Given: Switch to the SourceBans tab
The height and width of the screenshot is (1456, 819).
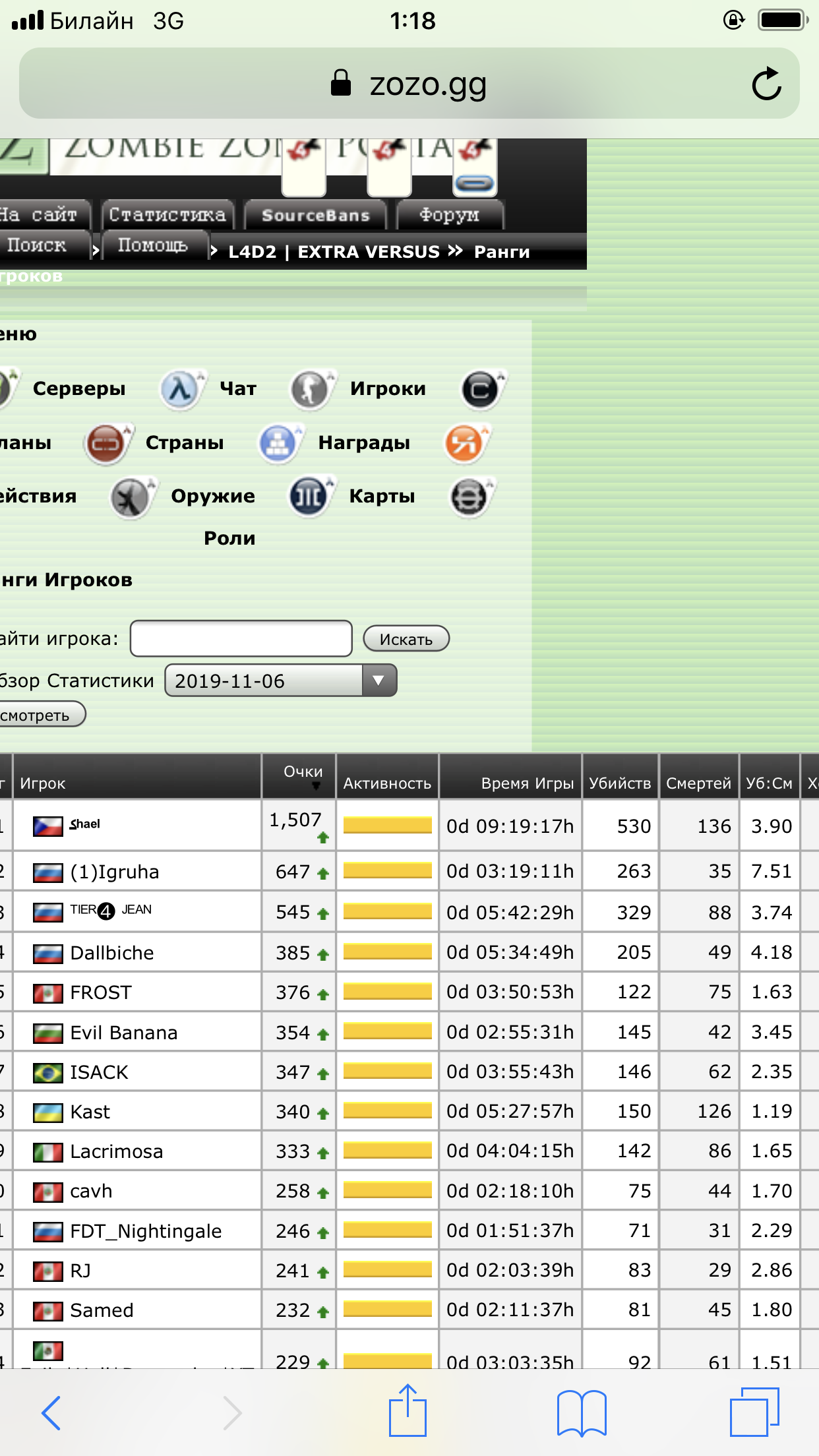Looking at the screenshot, I should pyautogui.click(x=315, y=215).
